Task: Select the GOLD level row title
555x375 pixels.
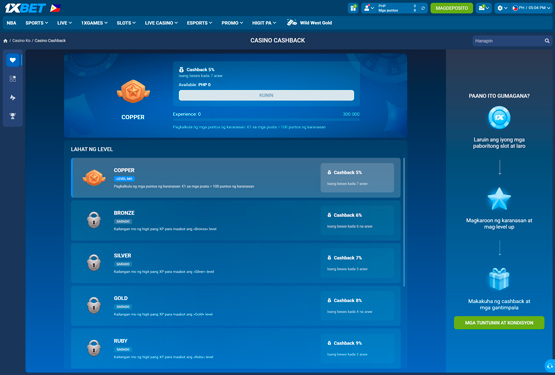Action: (121, 298)
